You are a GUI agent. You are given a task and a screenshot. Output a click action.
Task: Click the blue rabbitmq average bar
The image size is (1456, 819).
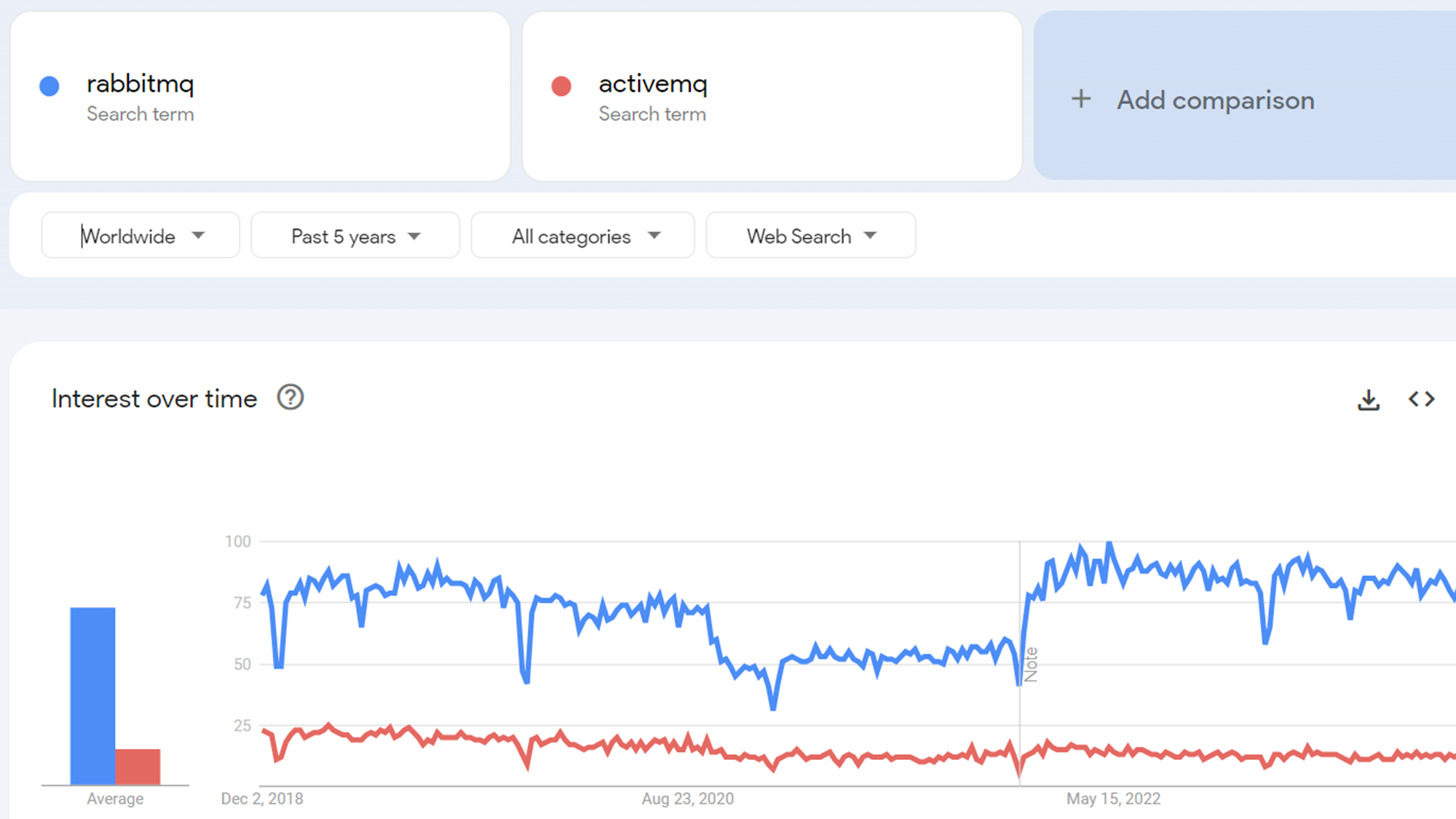(x=92, y=695)
